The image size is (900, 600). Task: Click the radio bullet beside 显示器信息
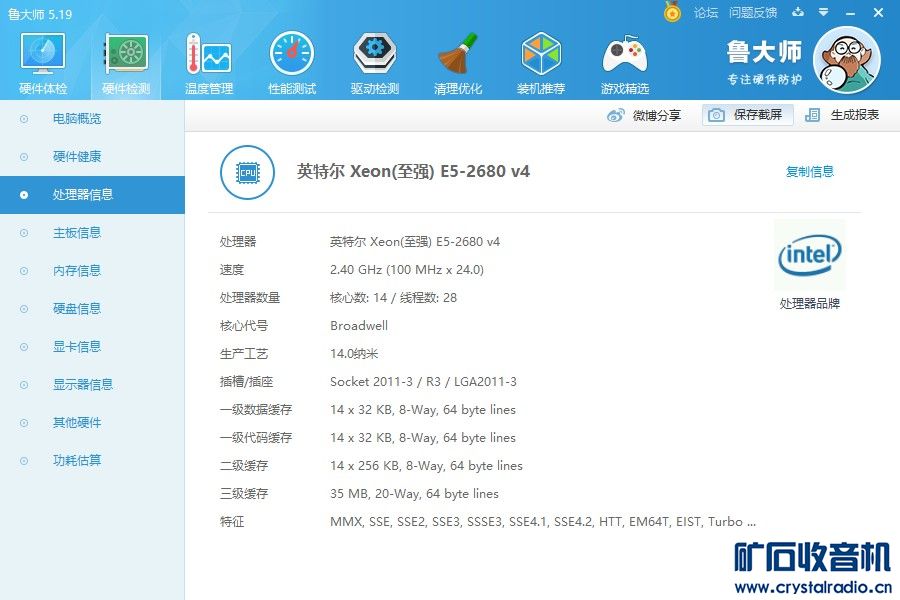click(x=24, y=384)
